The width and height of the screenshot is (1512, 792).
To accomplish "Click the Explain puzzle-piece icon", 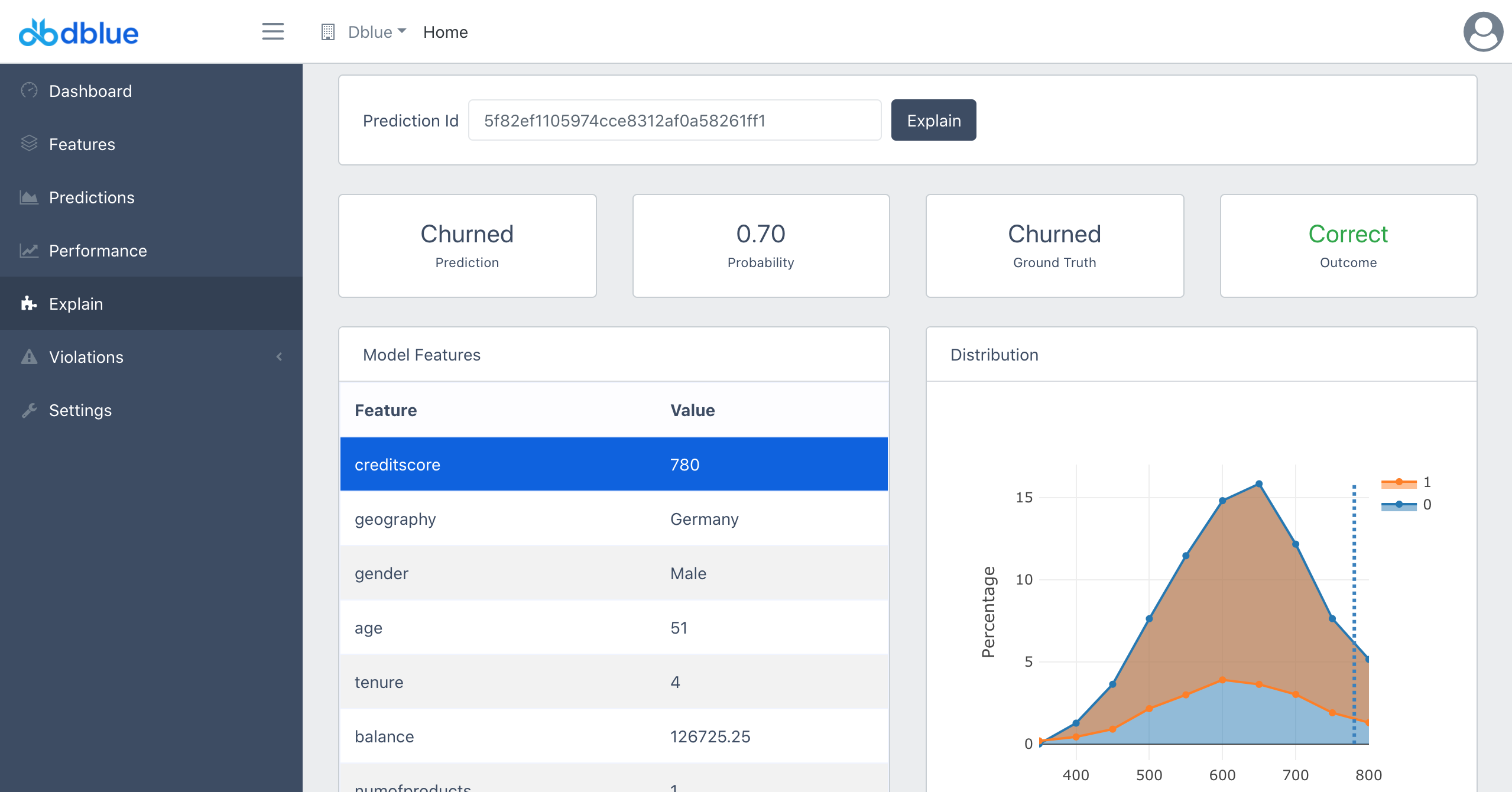I will tap(29, 303).
